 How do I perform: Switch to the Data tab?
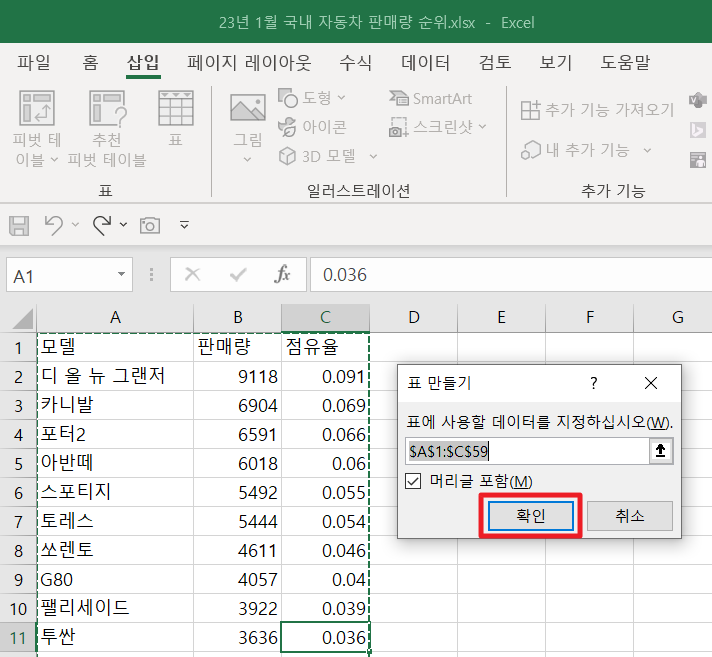tap(425, 62)
